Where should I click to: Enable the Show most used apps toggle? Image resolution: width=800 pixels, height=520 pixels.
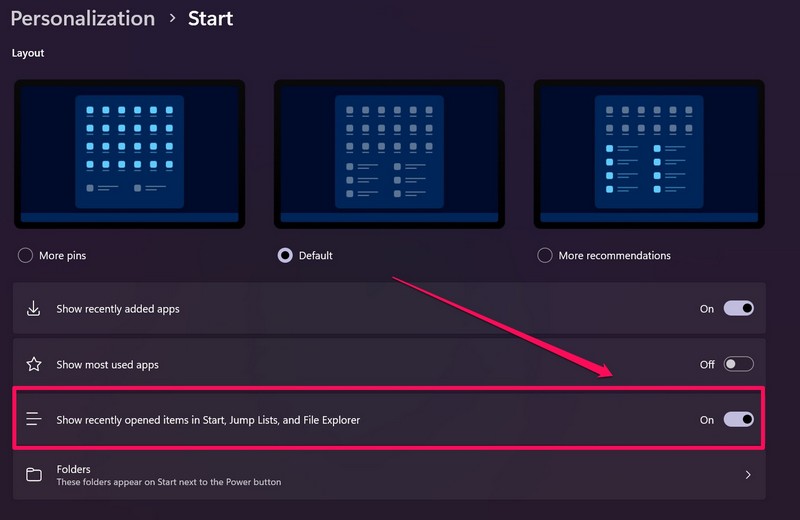click(738, 365)
